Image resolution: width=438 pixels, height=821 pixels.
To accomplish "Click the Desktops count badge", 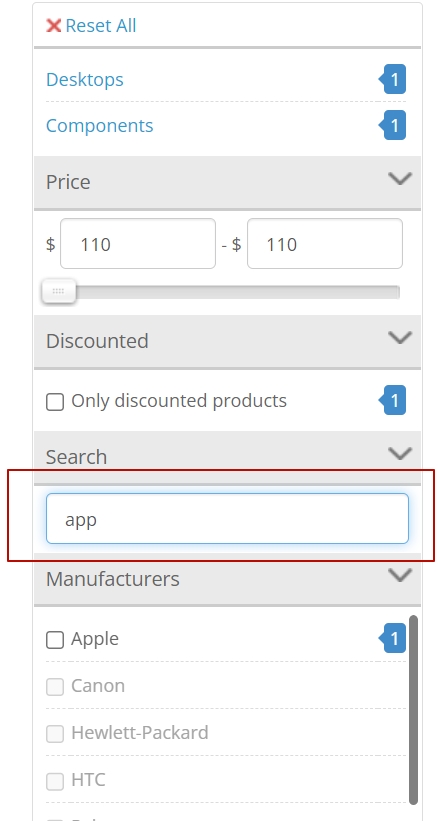I will coord(392,80).
